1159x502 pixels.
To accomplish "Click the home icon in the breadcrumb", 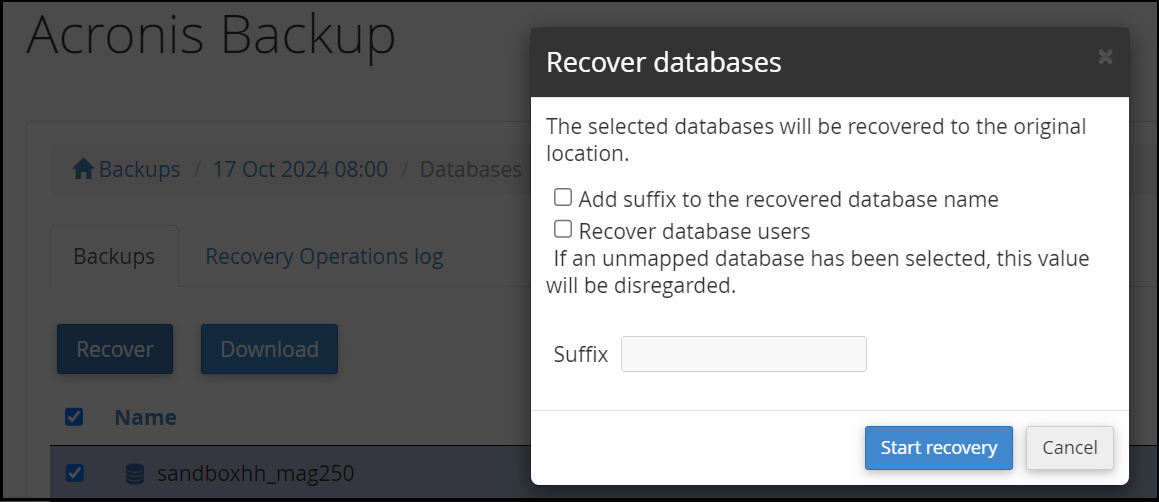I will click(x=83, y=169).
